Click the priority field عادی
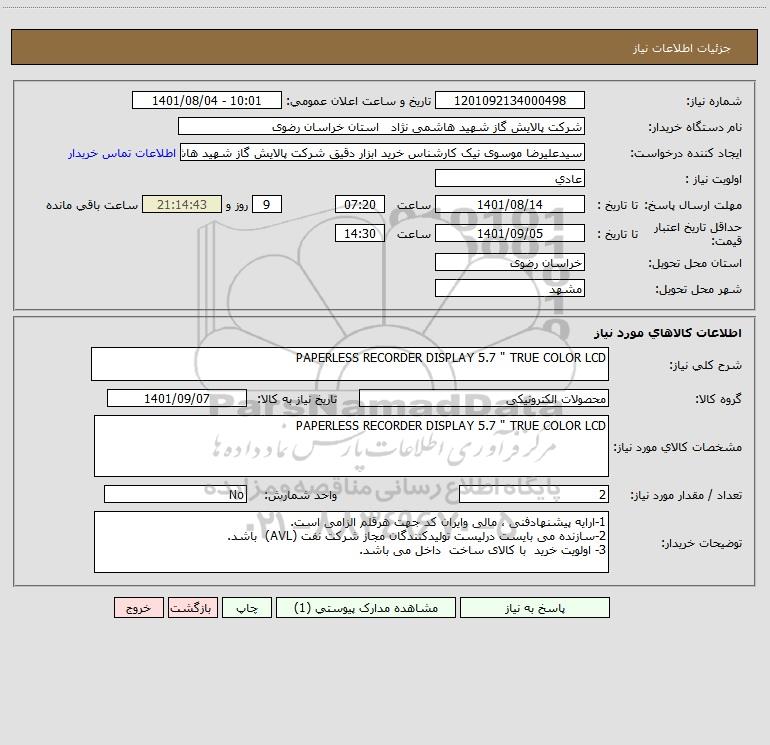The height and width of the screenshot is (745, 770). (x=510, y=178)
